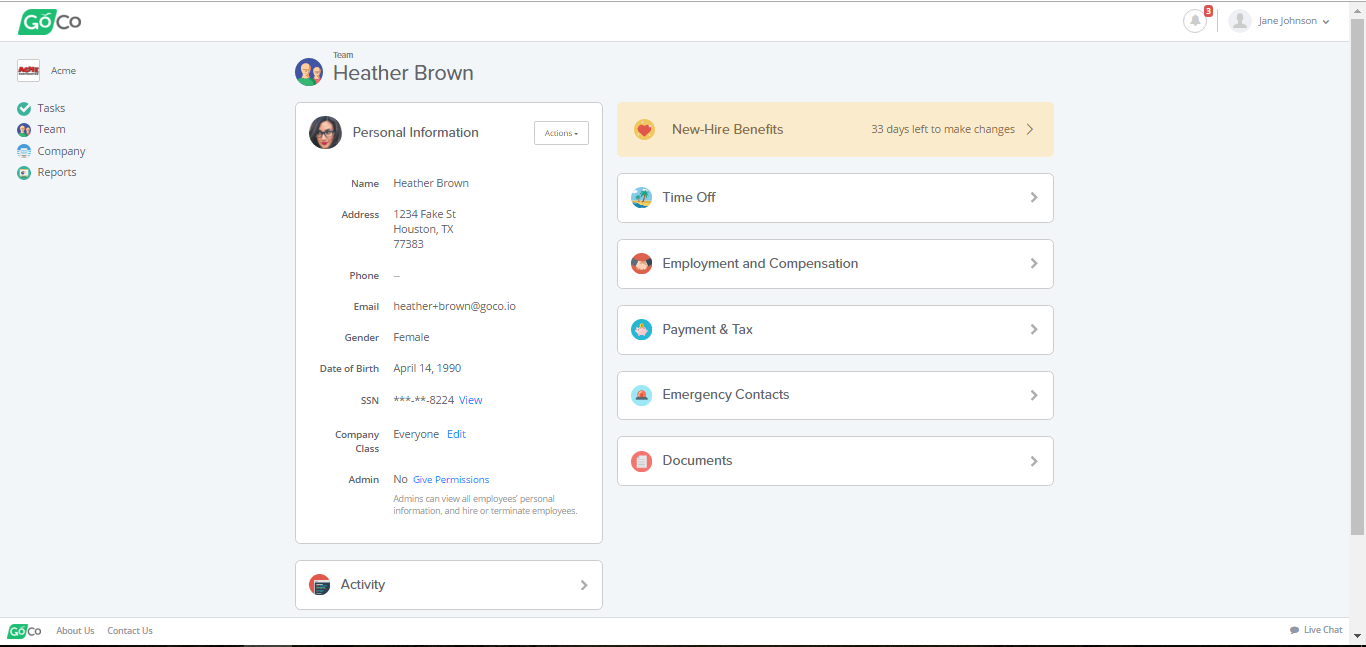The image size is (1366, 647).
Task: Click the Tasks checkmark icon in sidebar
Action: point(24,108)
